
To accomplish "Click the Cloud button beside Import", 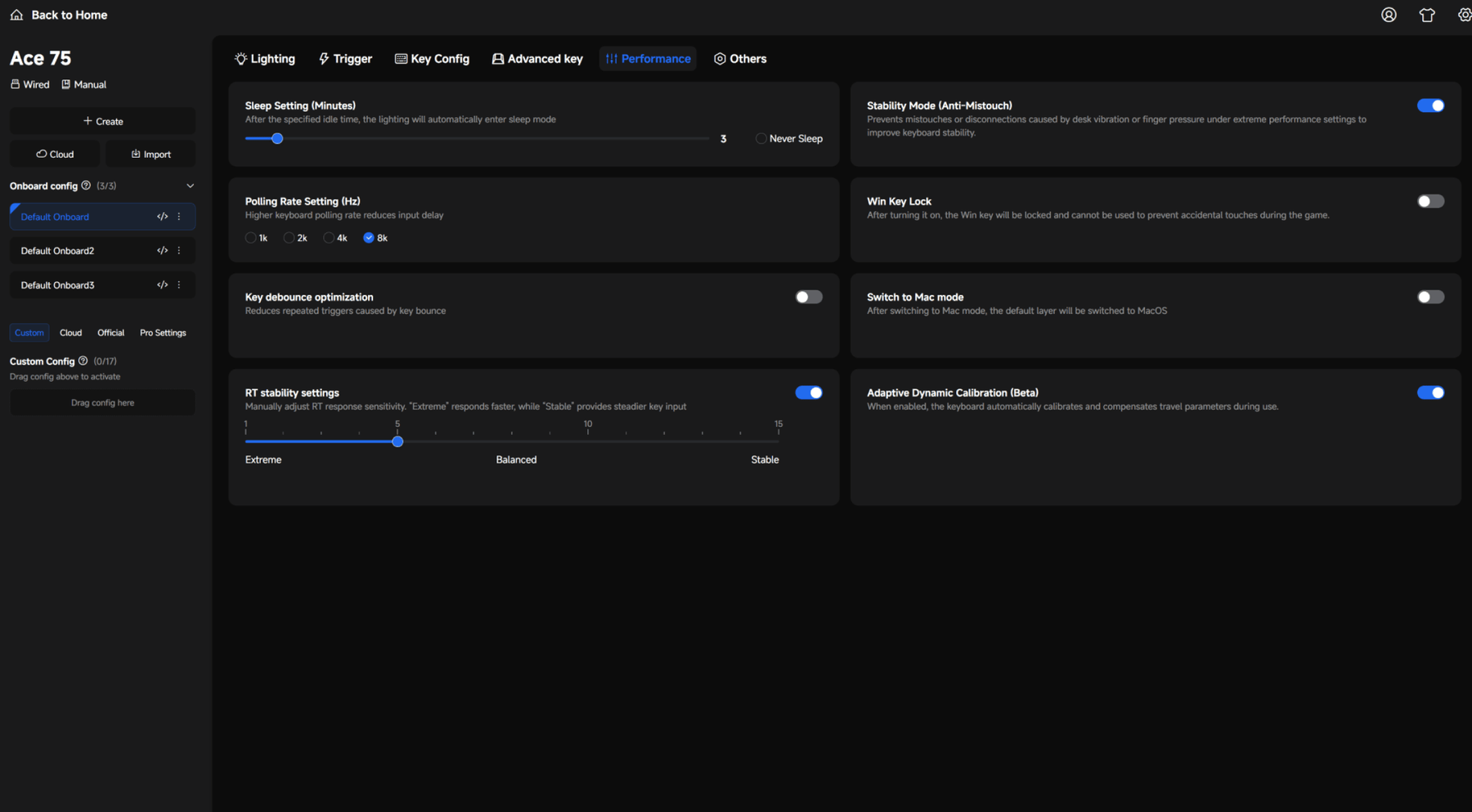I will pyautogui.click(x=55, y=154).
